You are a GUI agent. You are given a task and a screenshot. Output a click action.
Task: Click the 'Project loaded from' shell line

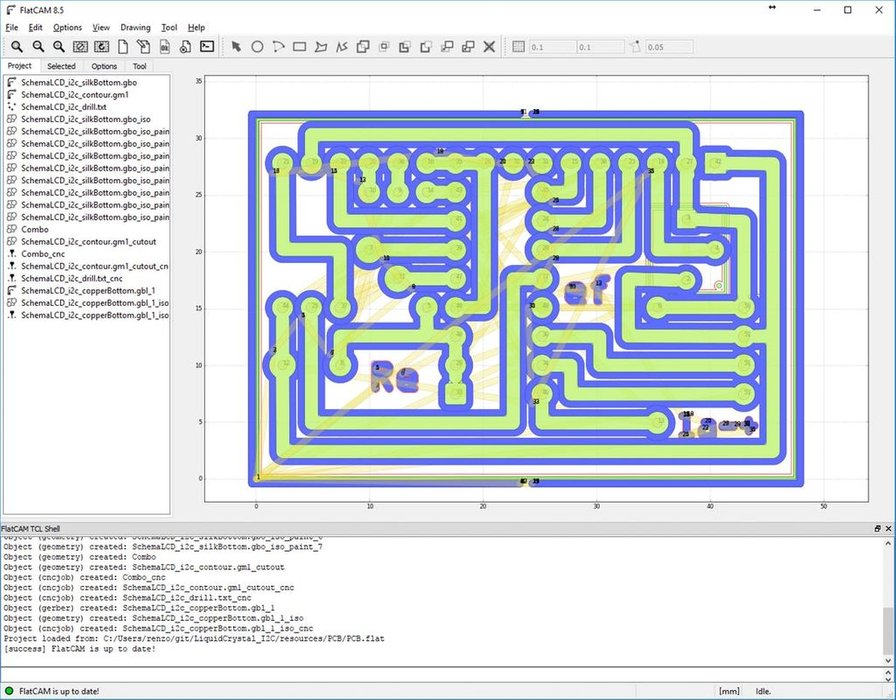coord(194,638)
